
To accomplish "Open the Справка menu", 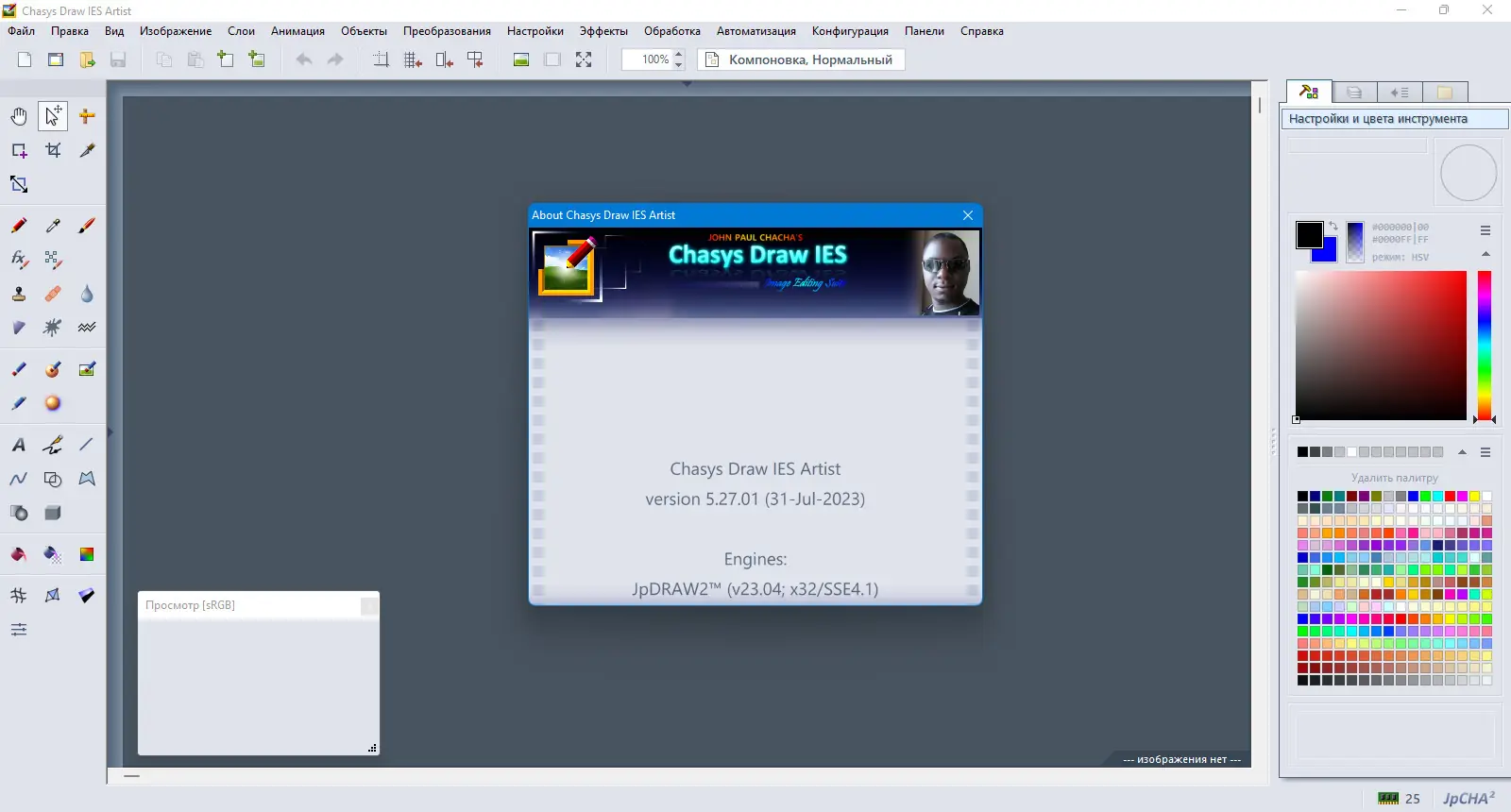I will click(982, 31).
